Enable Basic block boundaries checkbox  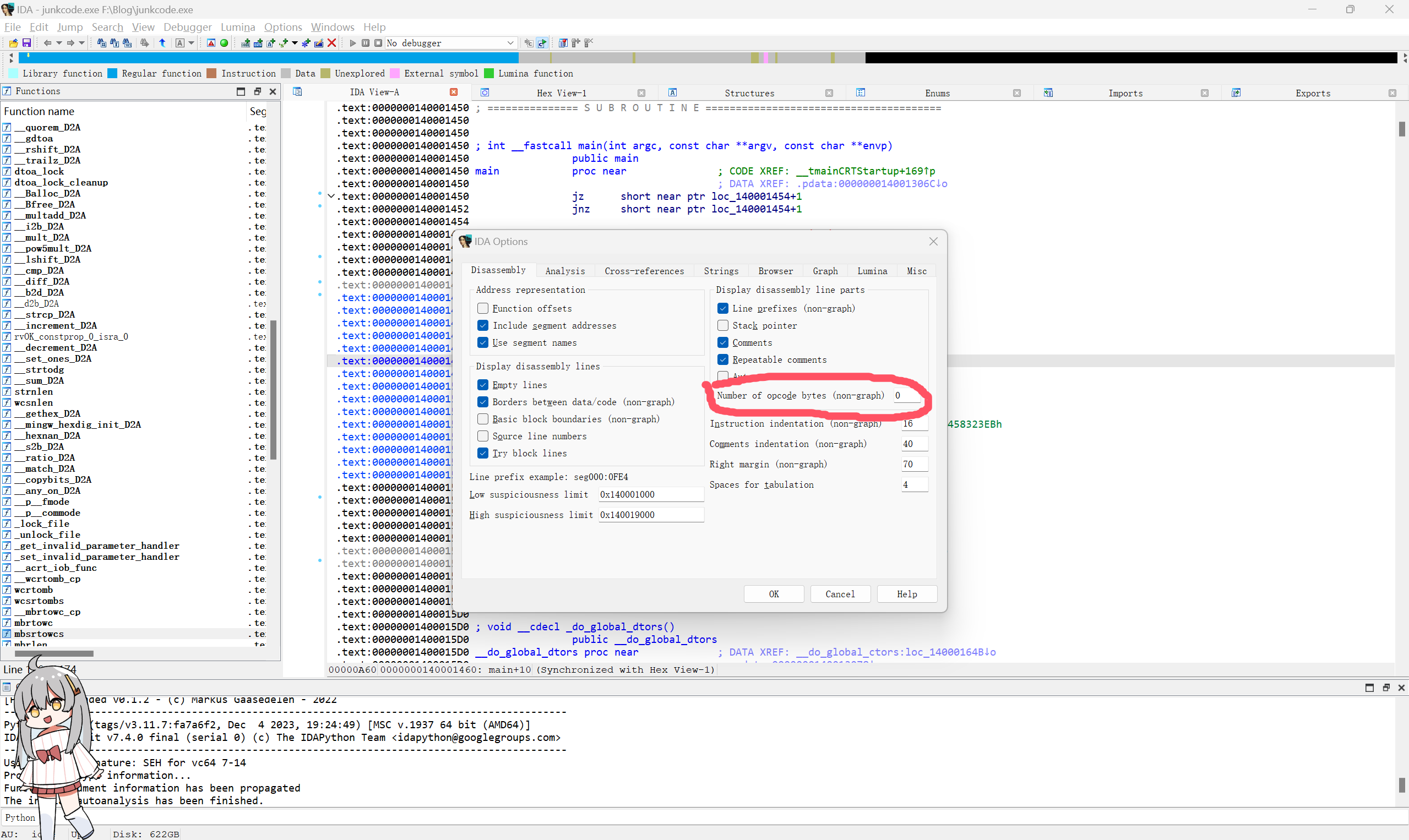[x=483, y=419]
